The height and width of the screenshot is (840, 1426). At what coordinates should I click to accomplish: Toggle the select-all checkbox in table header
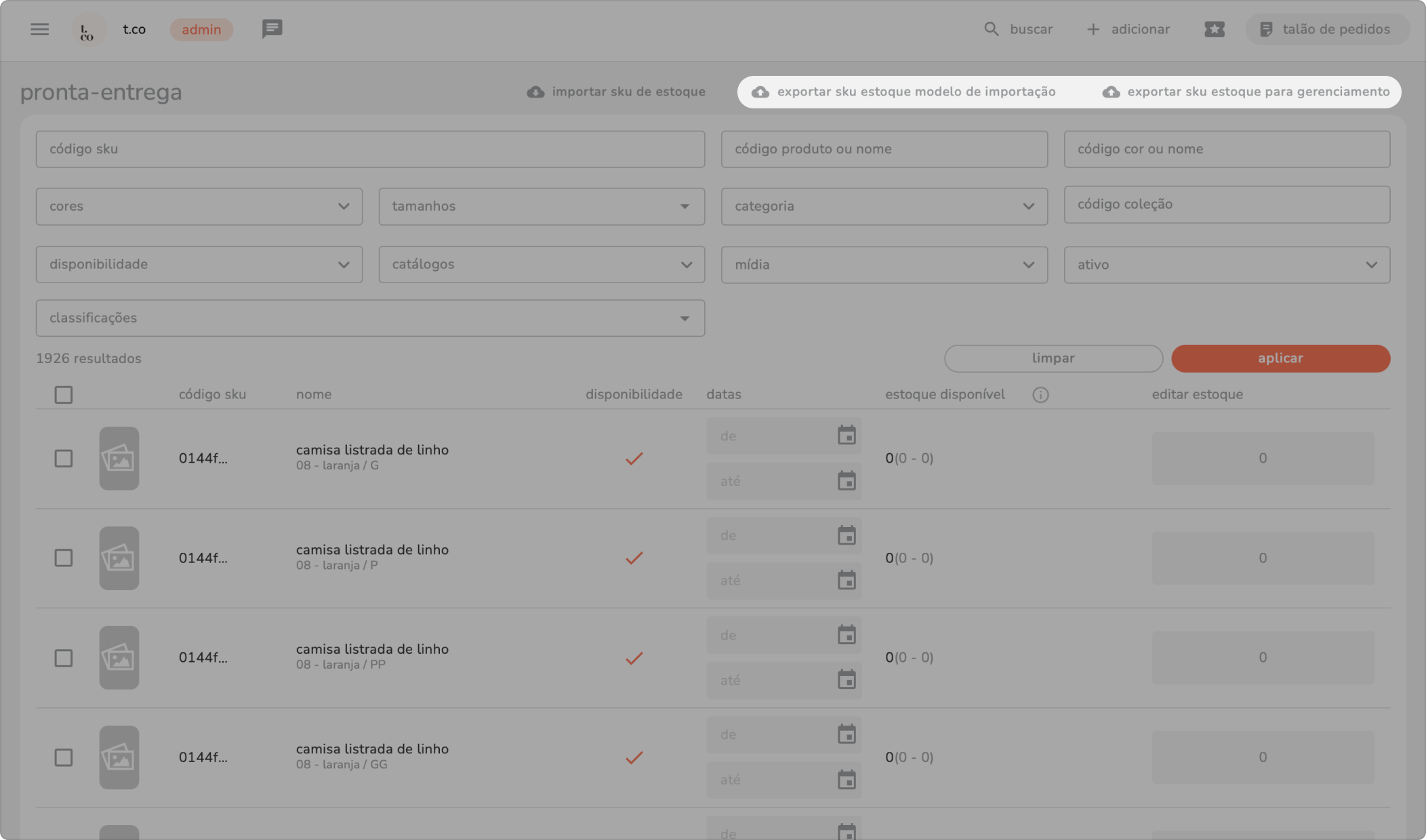[x=64, y=395]
